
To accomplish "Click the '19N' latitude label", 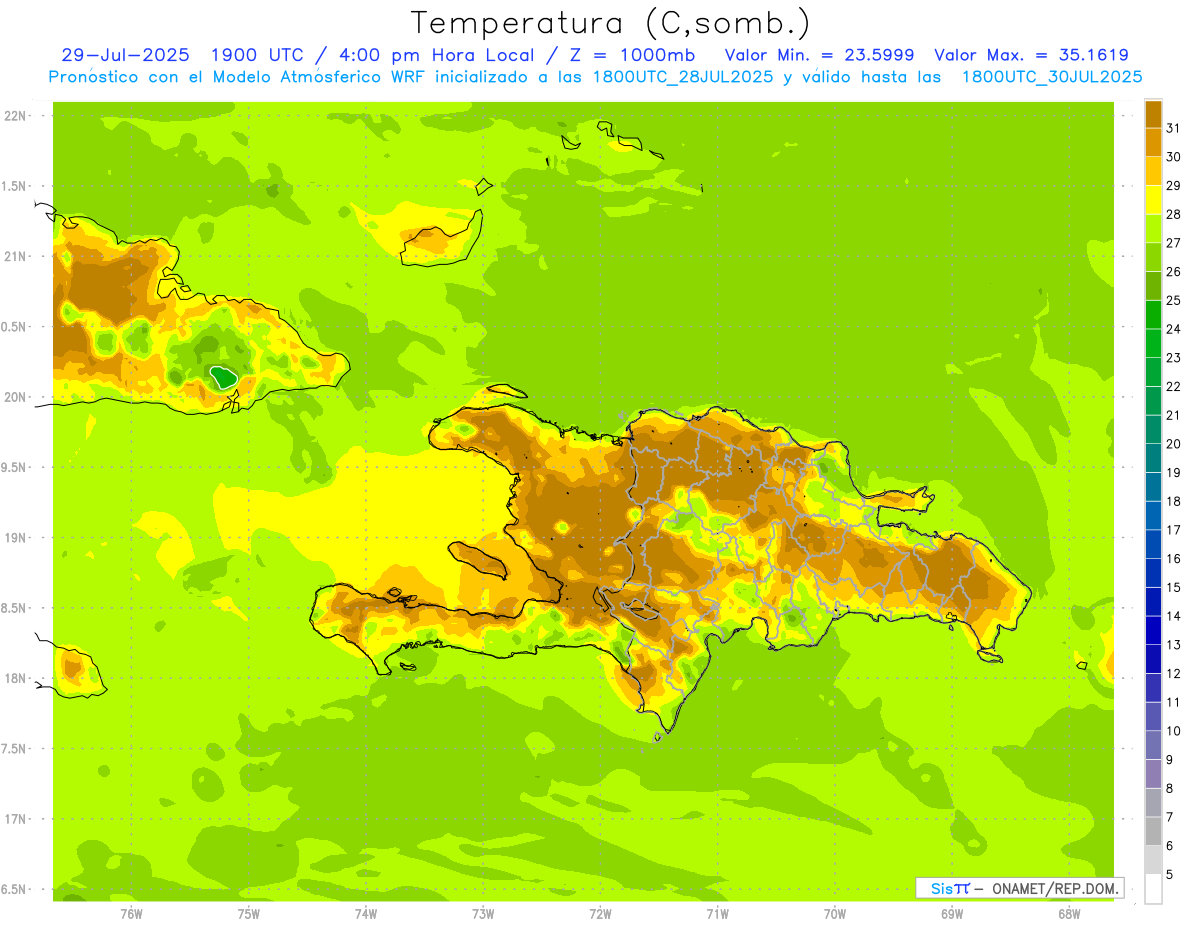I will (x=16, y=537).
